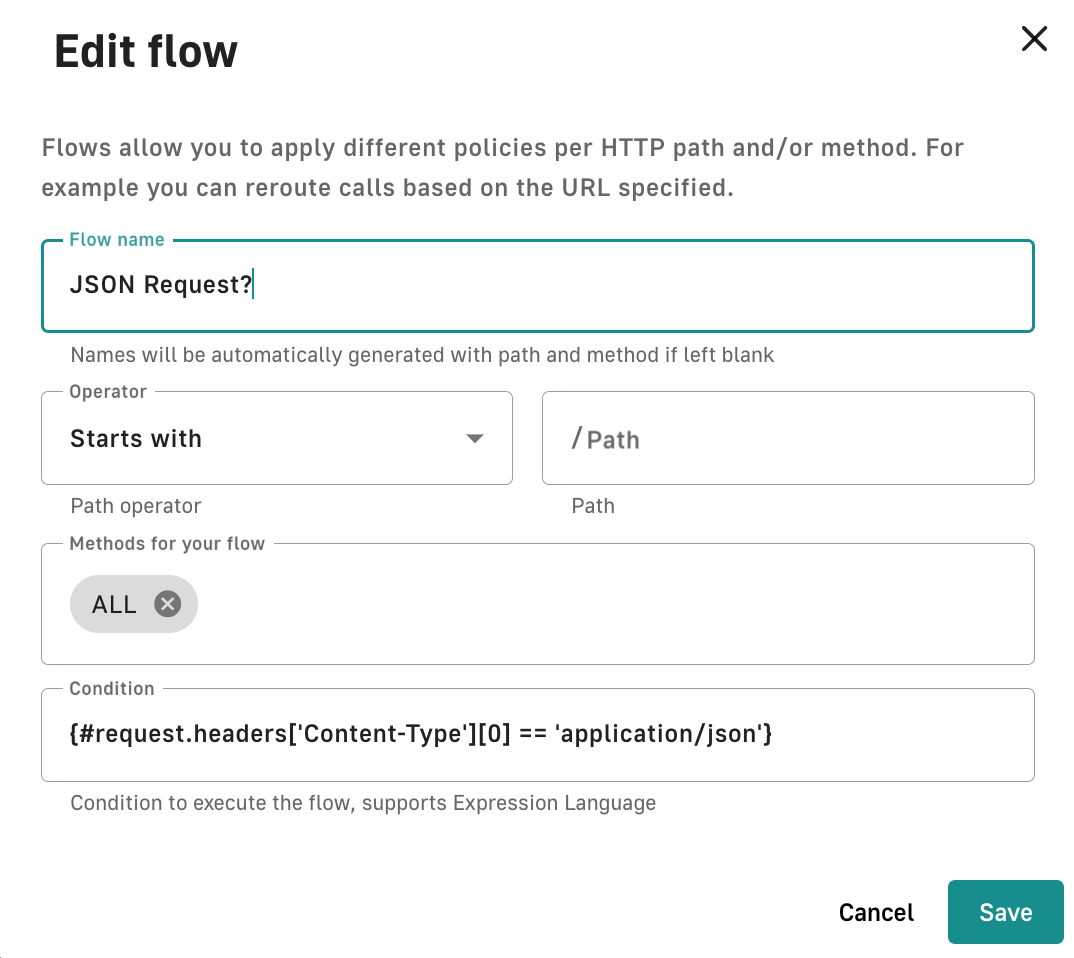This screenshot has width=1074, height=958.
Task: Cancel editing the flow
Action: [x=876, y=913]
